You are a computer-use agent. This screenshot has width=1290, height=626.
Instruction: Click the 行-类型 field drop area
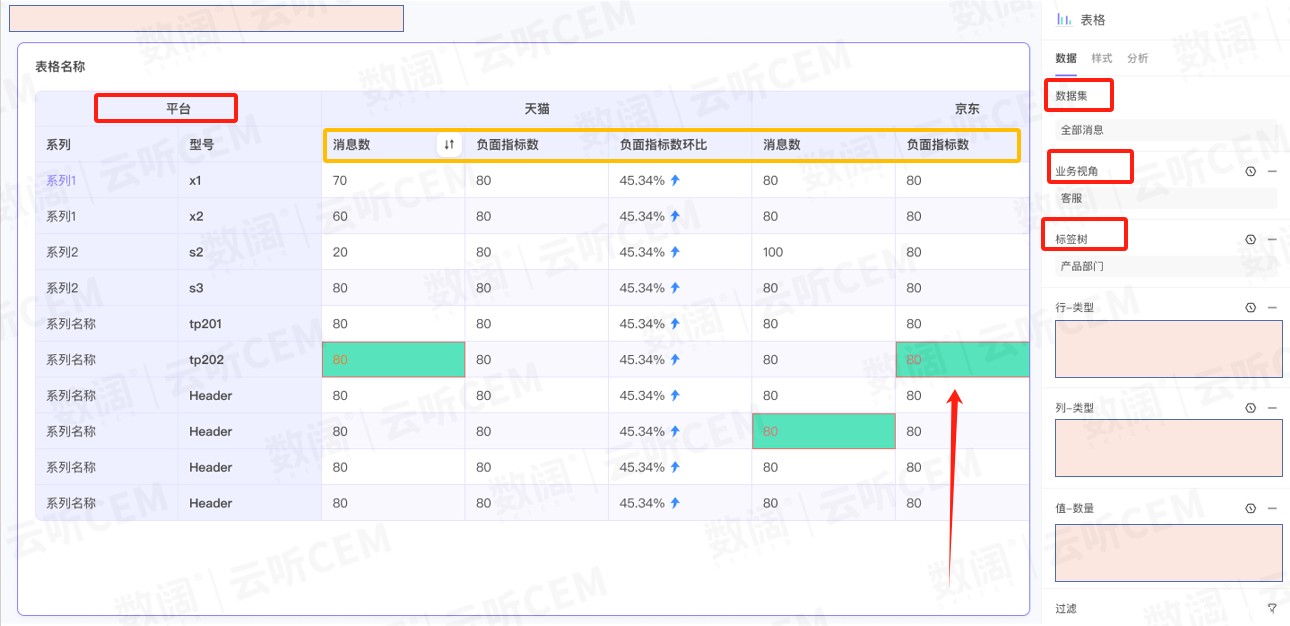coord(1168,349)
